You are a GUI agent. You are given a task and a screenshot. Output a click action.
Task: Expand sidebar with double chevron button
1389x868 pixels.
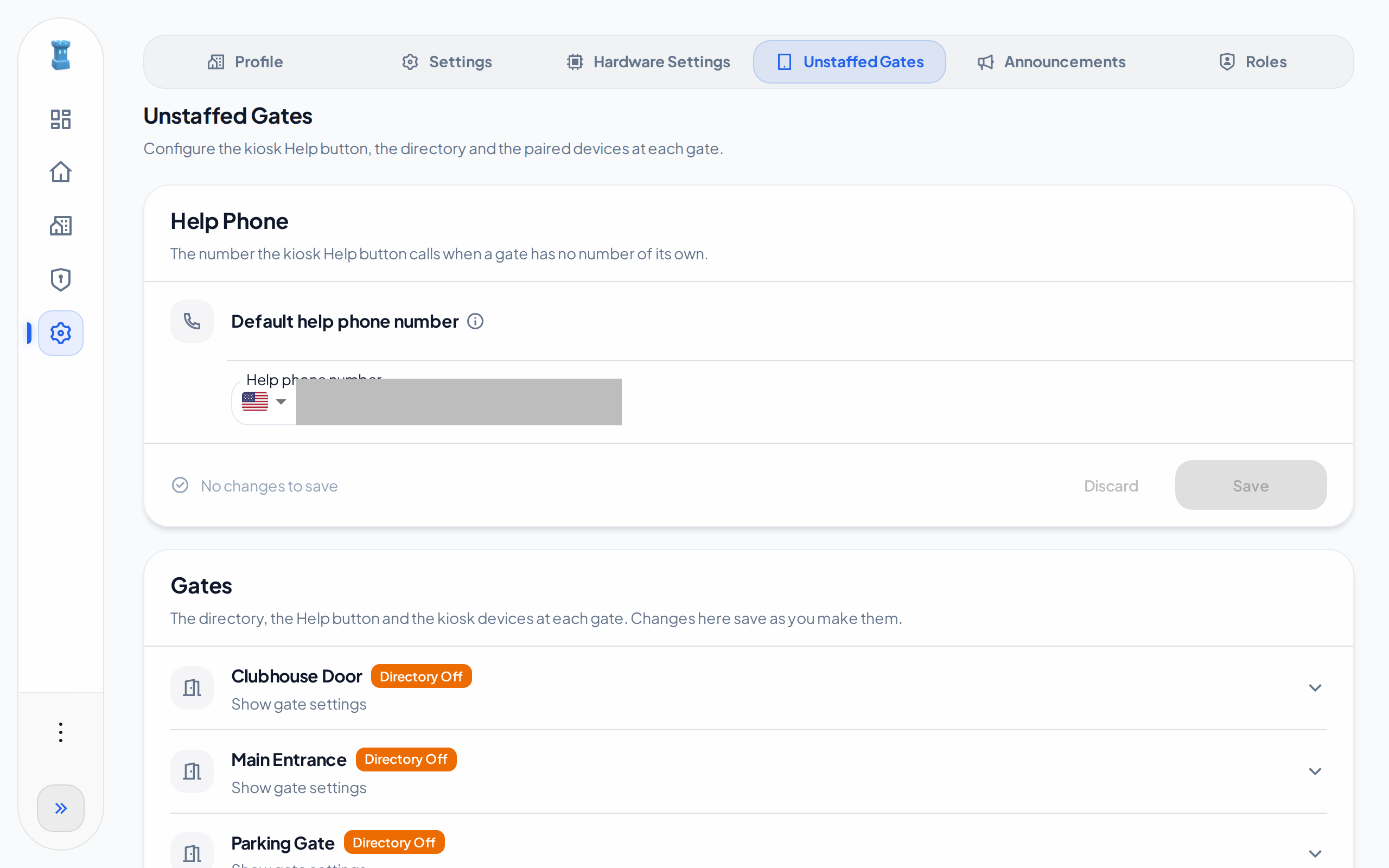(61, 808)
